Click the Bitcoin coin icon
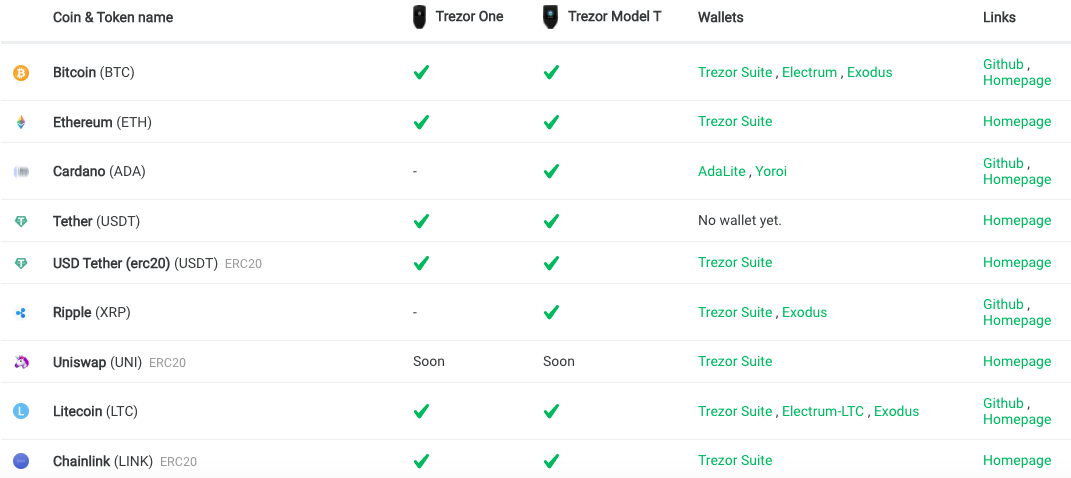The image size is (1071, 478). point(21,73)
